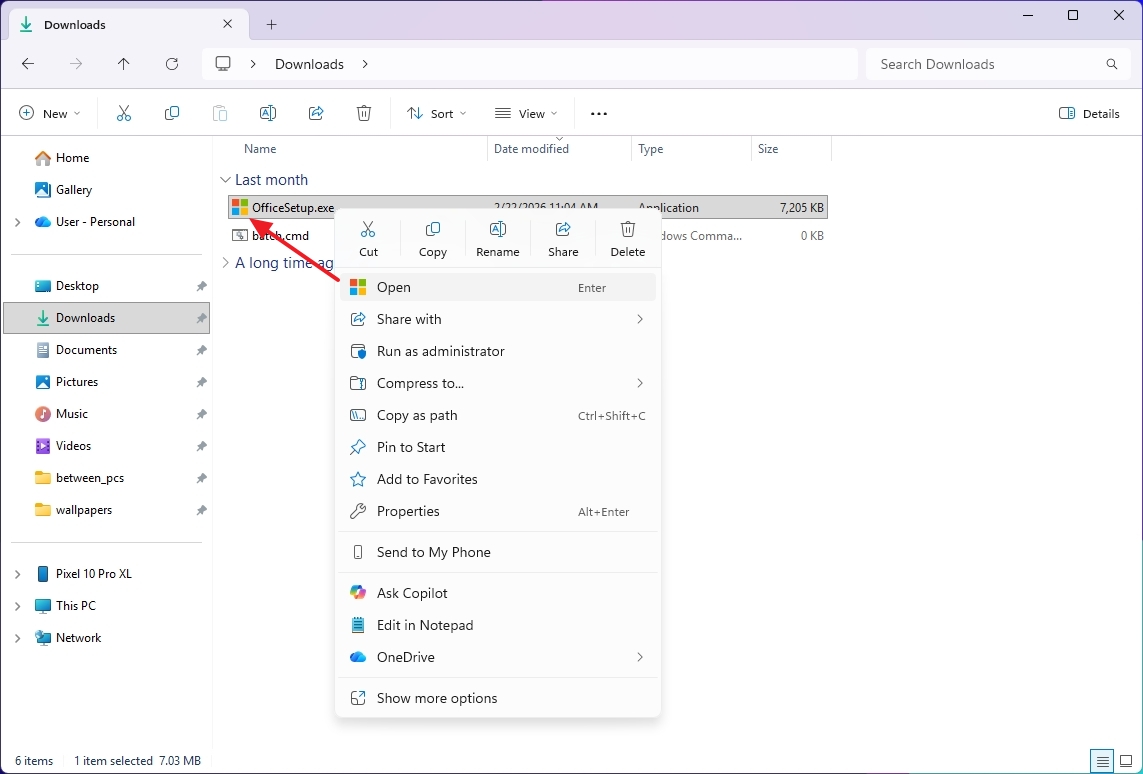This screenshot has width=1143, height=774.
Task: Collapse the Last month group
Action: [225, 179]
